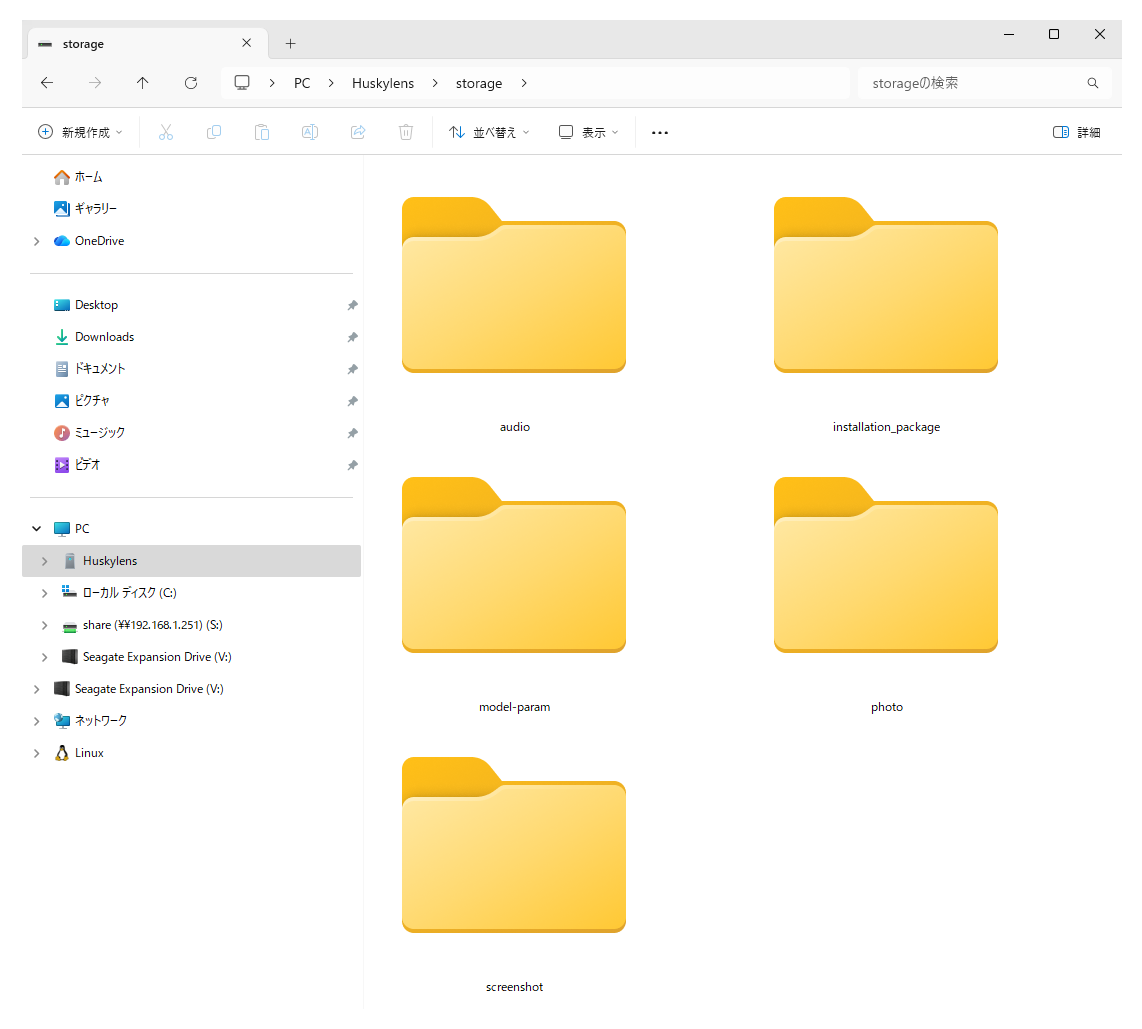Click the Rename icon in toolbar
The height and width of the screenshot is (1029, 1142).
tap(310, 132)
